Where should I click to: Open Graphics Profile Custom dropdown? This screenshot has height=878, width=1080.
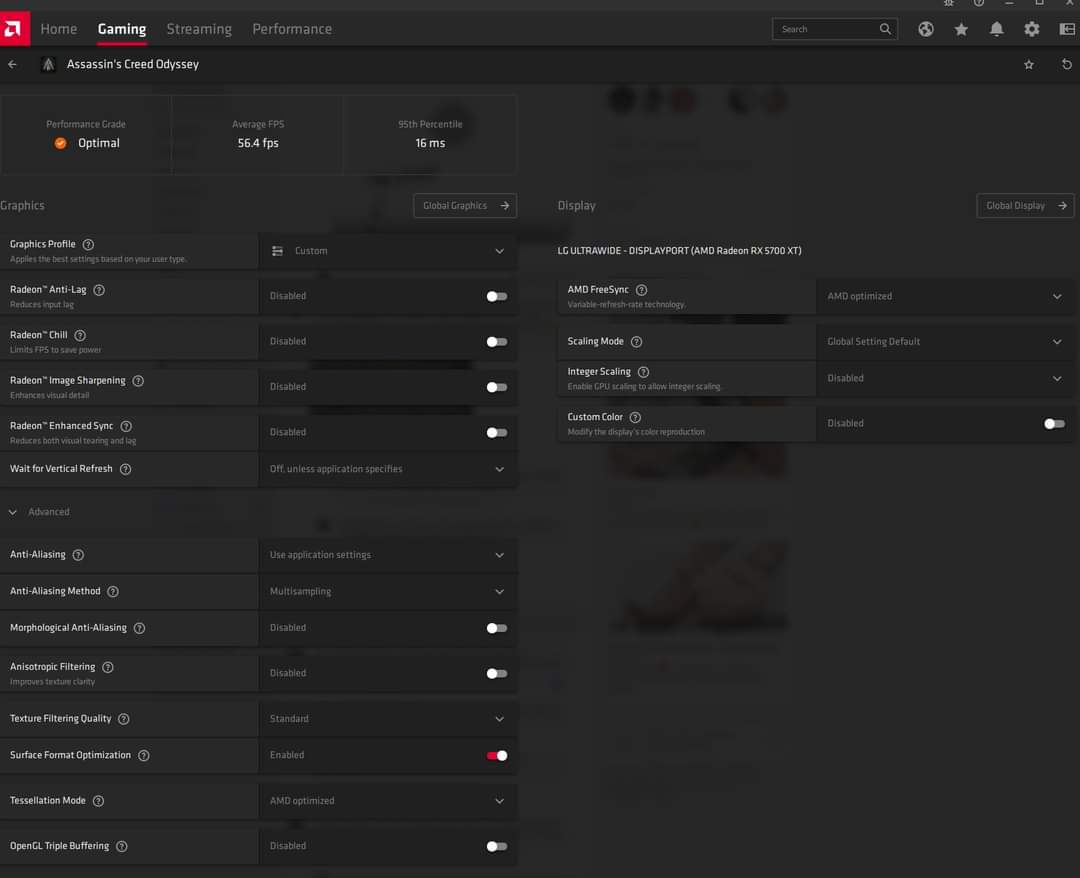388,251
